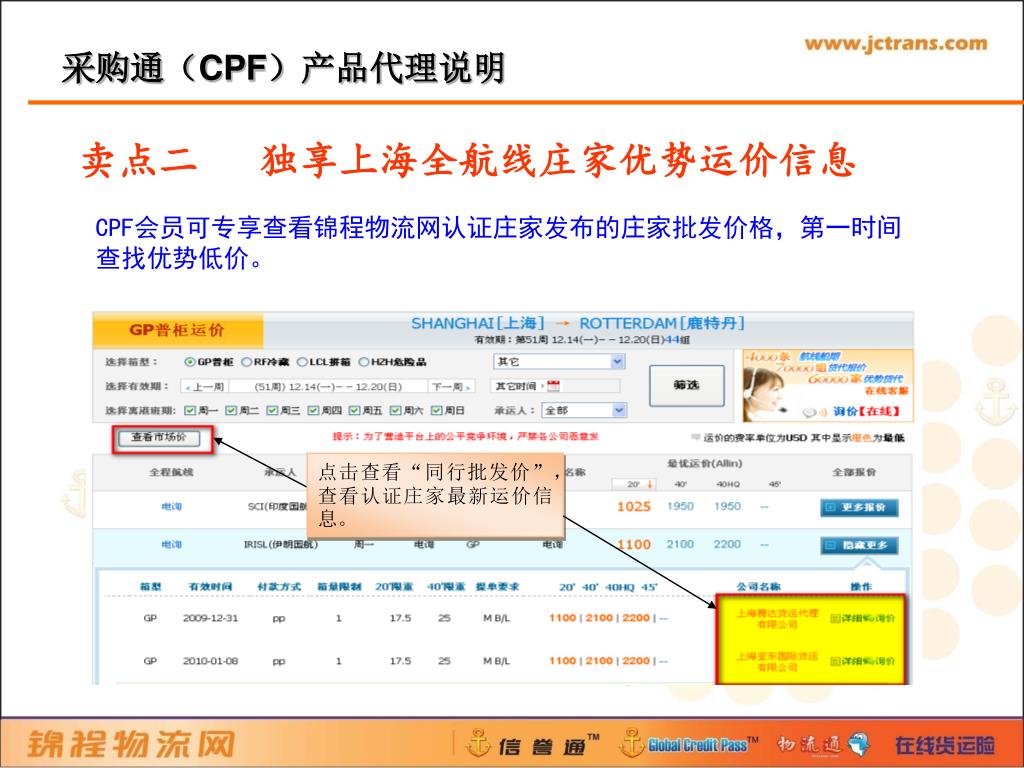
Task: Click the 2010-01-08 validity date cell
Action: click(210, 661)
